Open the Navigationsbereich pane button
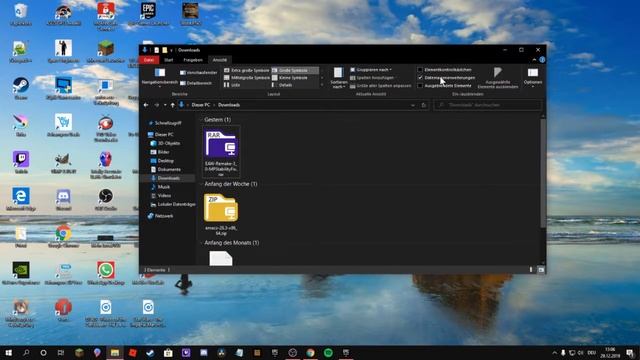Image resolution: width=640 pixels, height=360 pixels. pyautogui.click(x=160, y=77)
